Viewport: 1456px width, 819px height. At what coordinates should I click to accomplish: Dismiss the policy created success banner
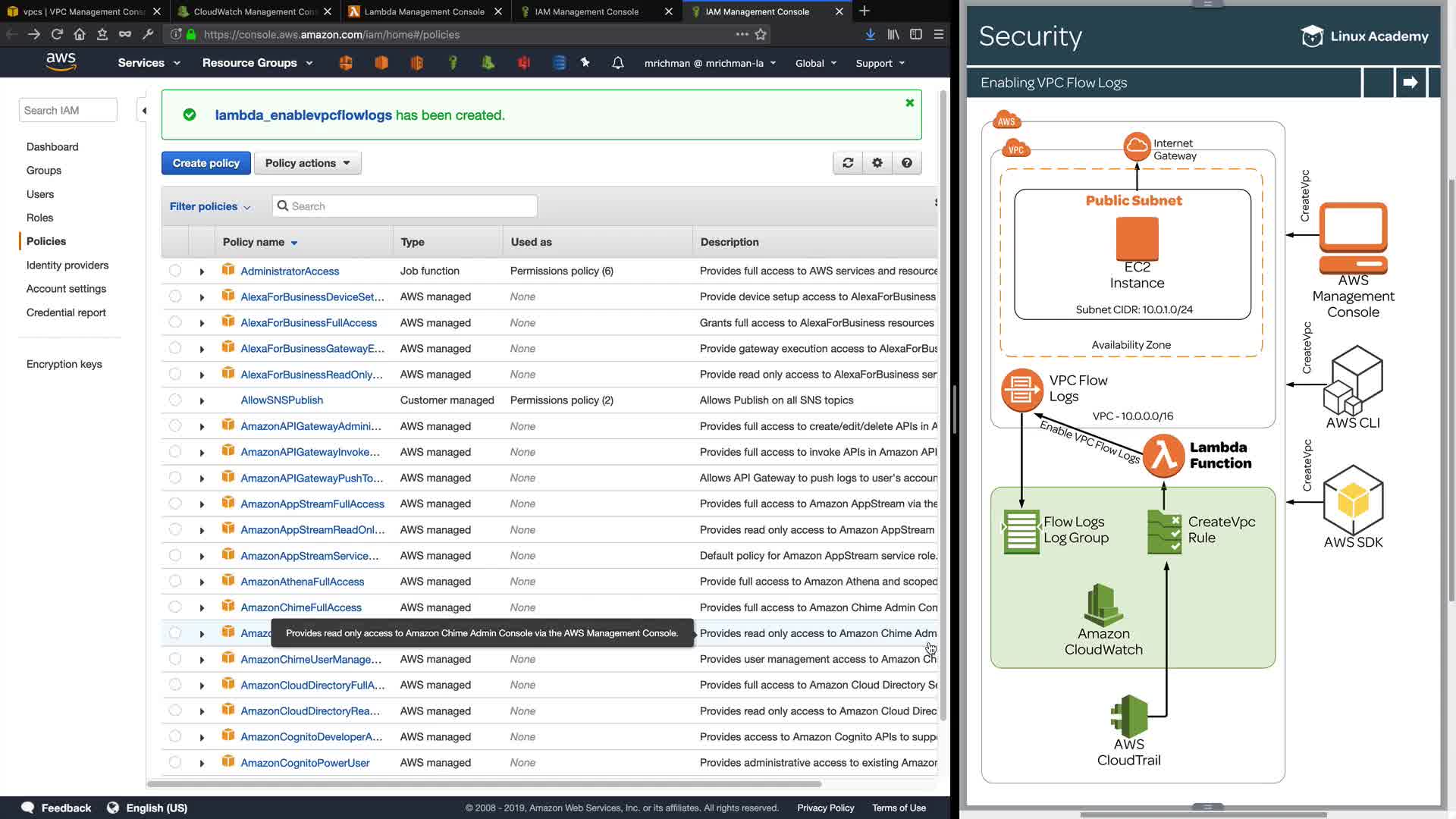click(909, 103)
